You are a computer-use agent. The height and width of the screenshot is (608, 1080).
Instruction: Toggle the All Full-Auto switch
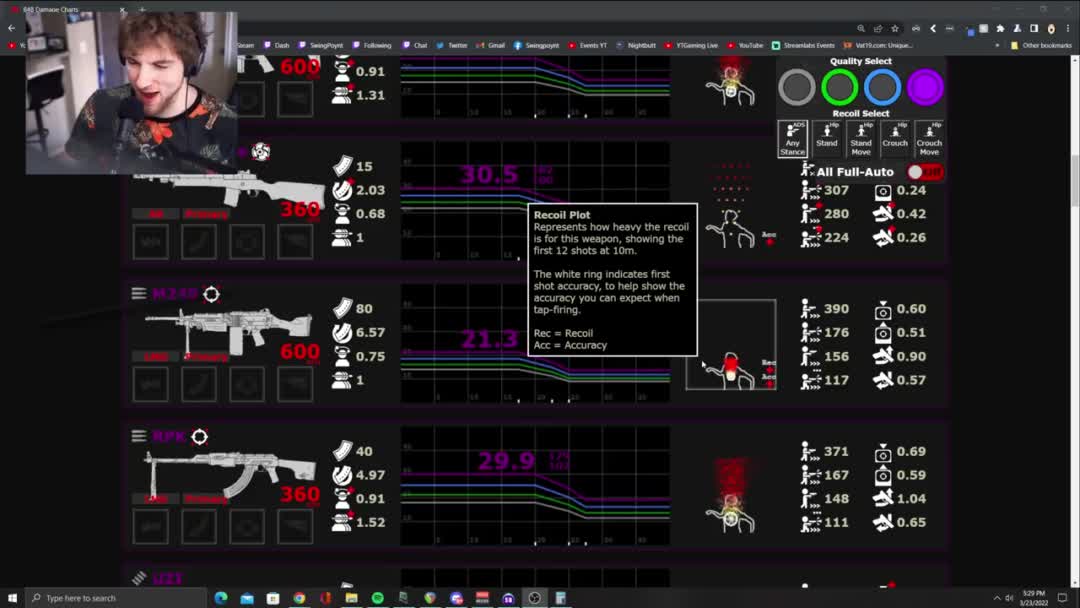pyautogui.click(x=925, y=172)
